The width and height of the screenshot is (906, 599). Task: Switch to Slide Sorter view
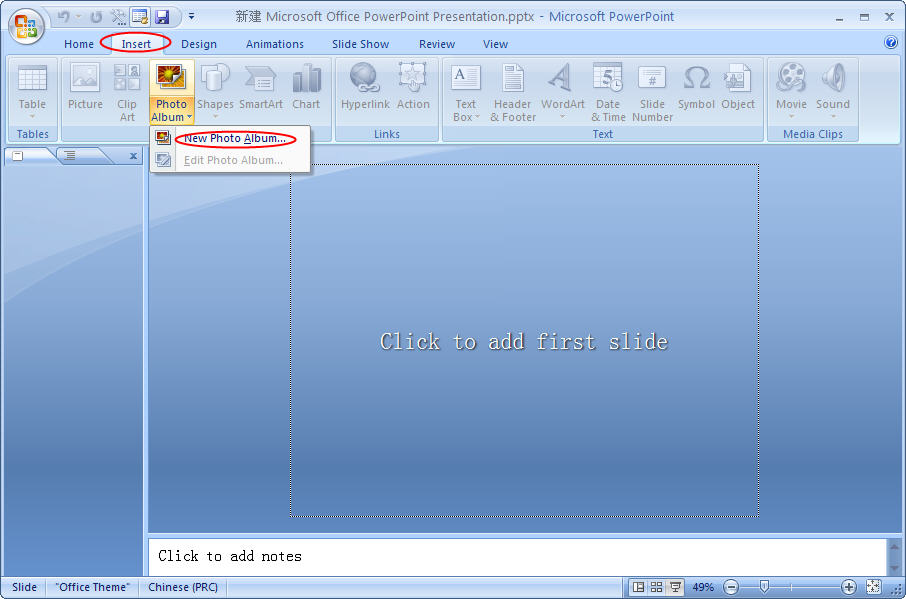[656, 587]
